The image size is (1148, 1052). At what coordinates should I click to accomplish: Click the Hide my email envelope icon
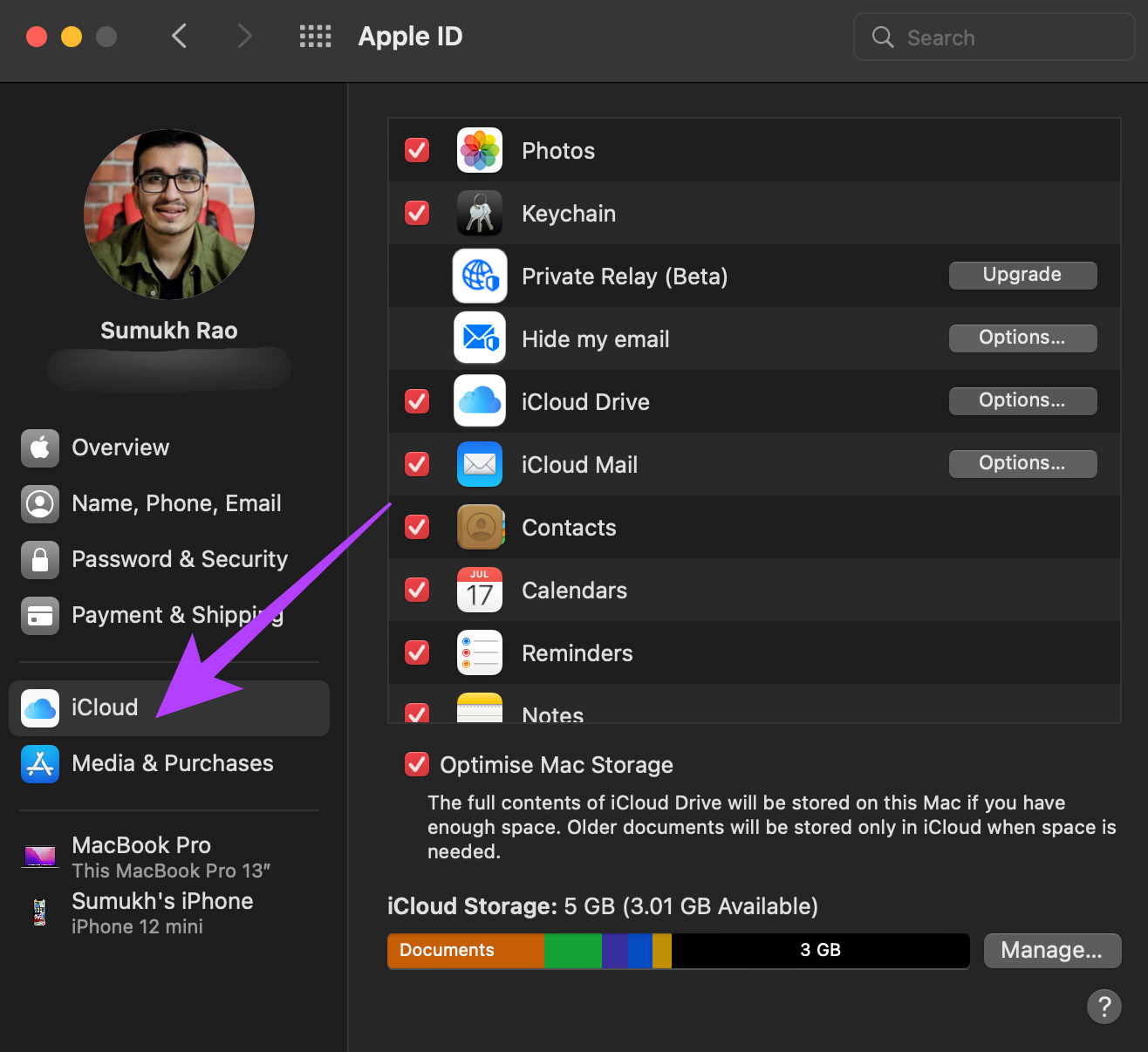click(x=480, y=338)
